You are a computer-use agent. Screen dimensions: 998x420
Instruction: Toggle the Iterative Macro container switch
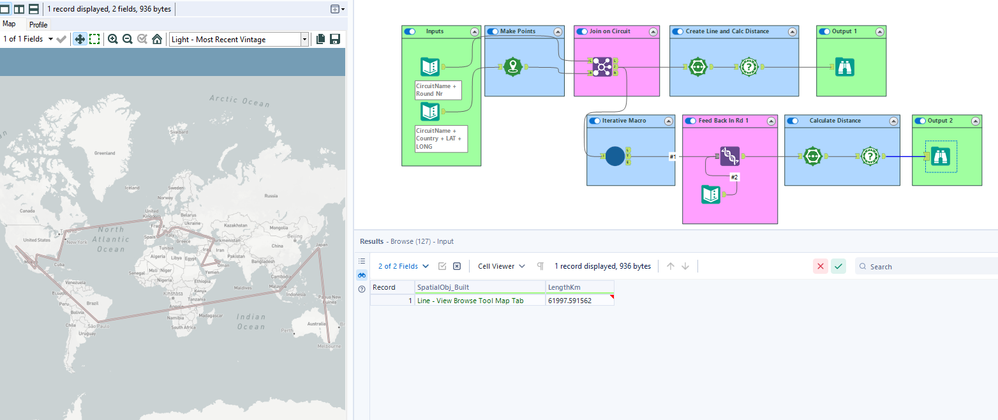click(x=595, y=120)
